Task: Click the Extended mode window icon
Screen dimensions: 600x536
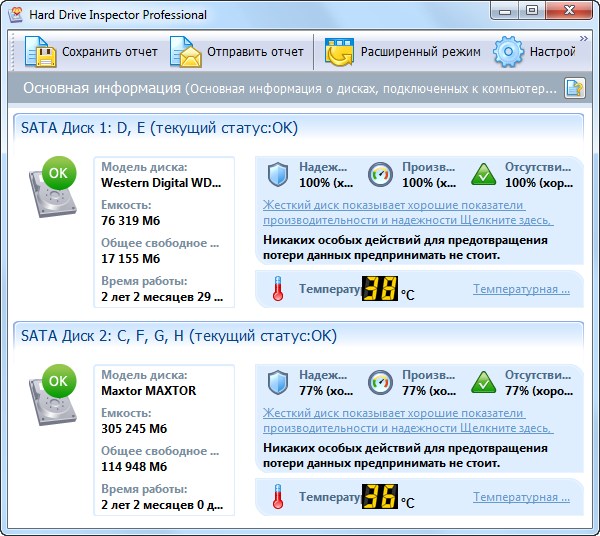Action: [339, 52]
